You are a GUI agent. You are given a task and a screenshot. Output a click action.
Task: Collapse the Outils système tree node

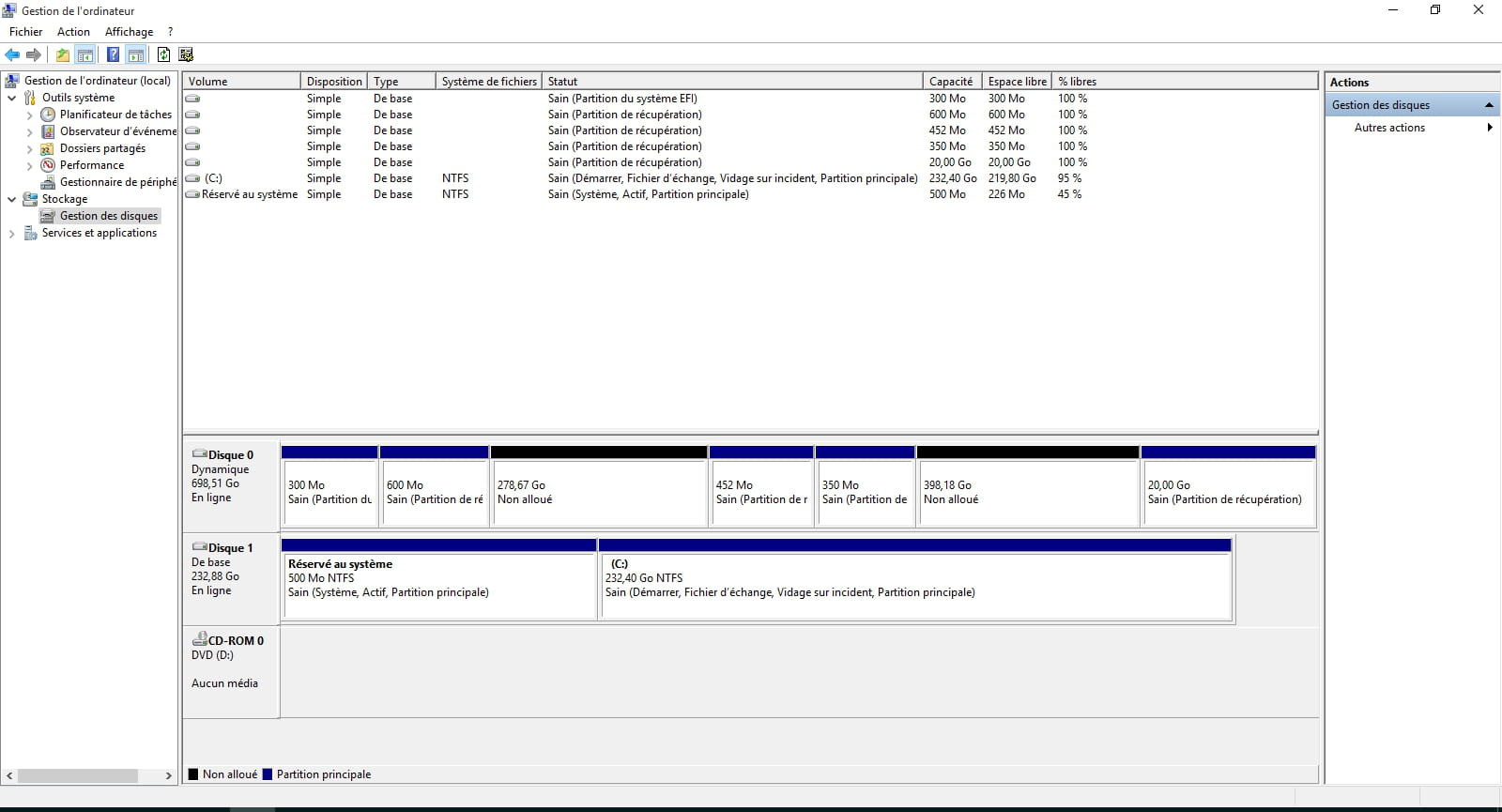pos(12,98)
